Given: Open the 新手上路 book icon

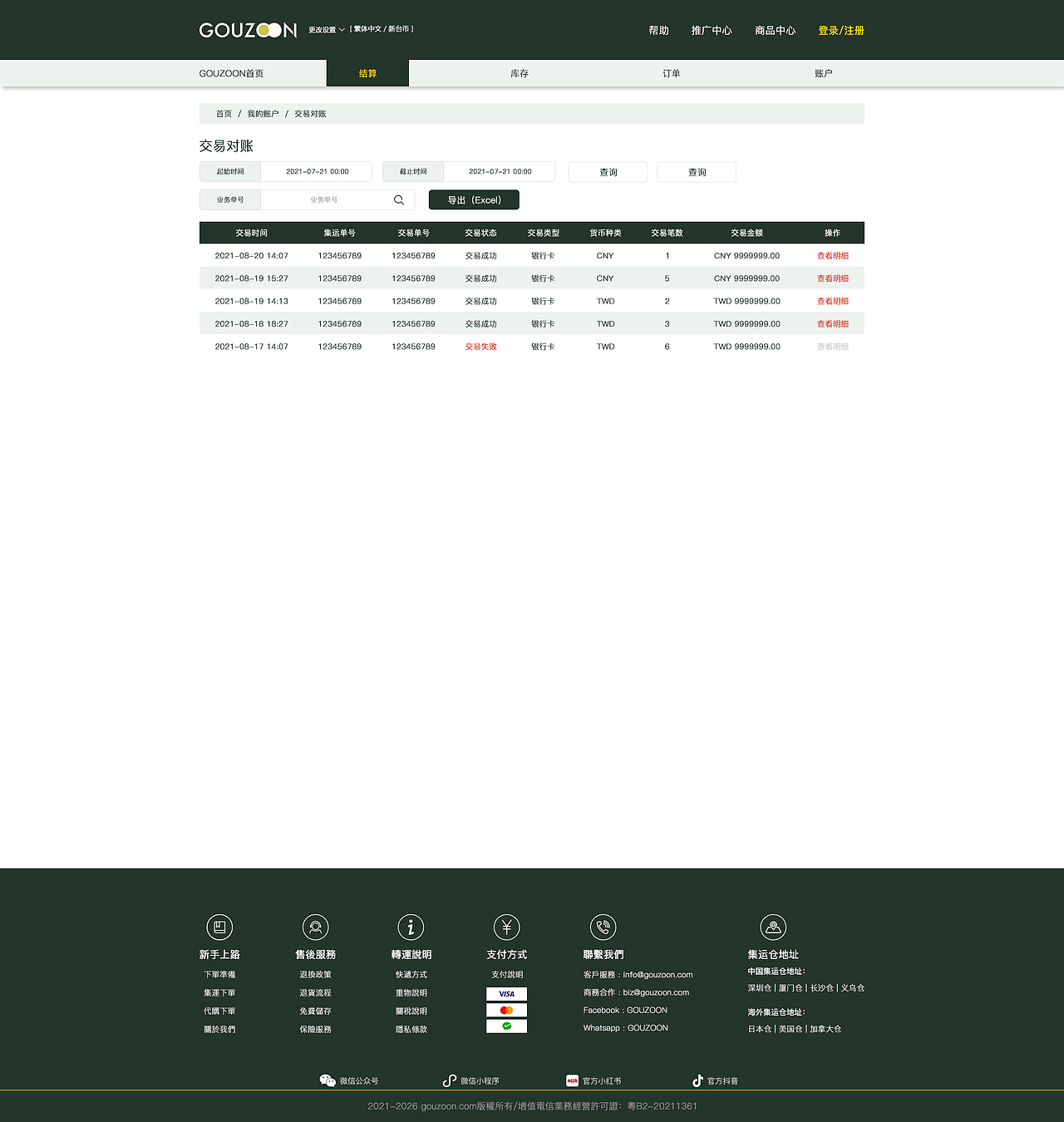Looking at the screenshot, I should 219,927.
